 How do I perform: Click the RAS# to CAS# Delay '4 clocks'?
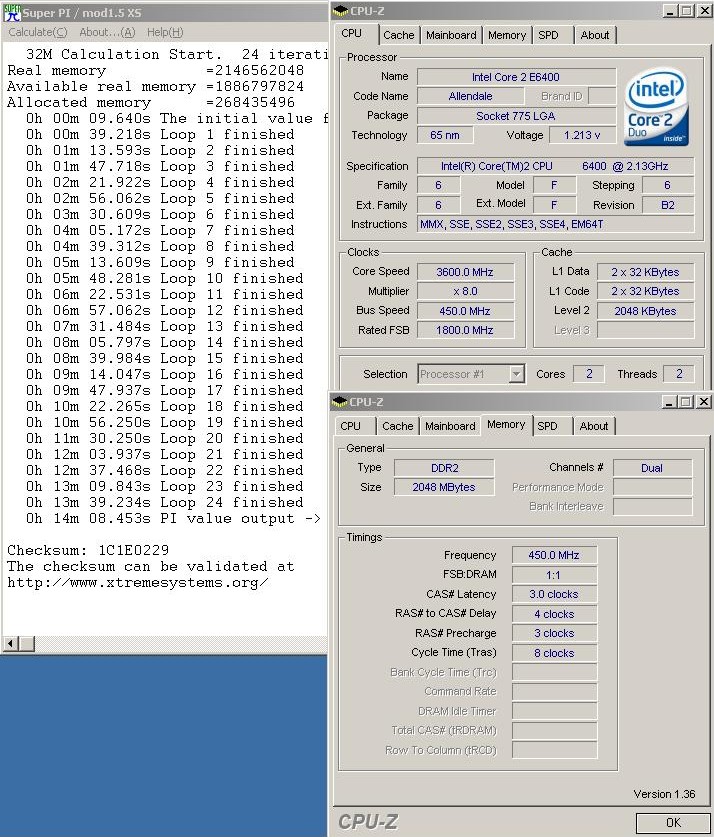554,614
